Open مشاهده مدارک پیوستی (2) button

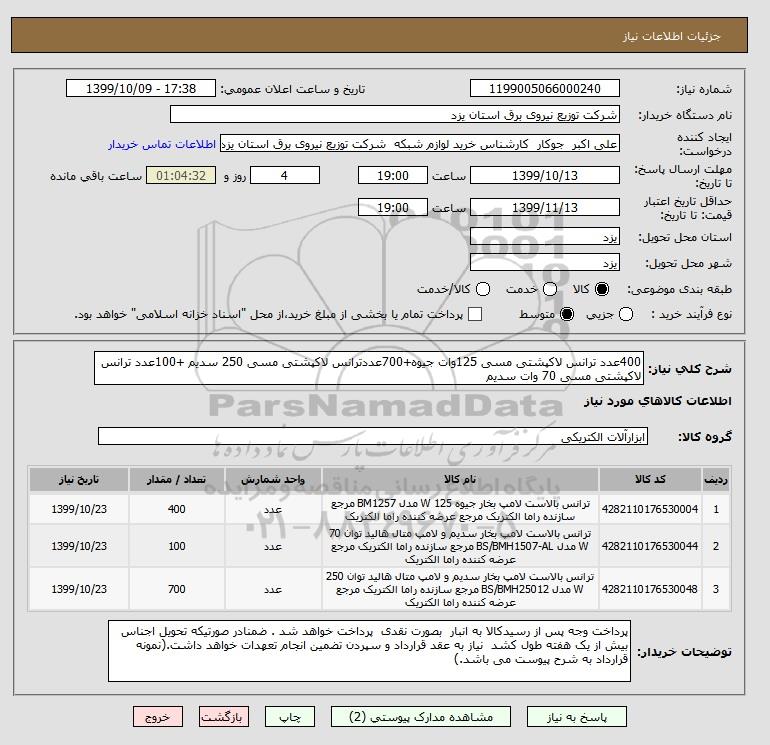click(421, 717)
